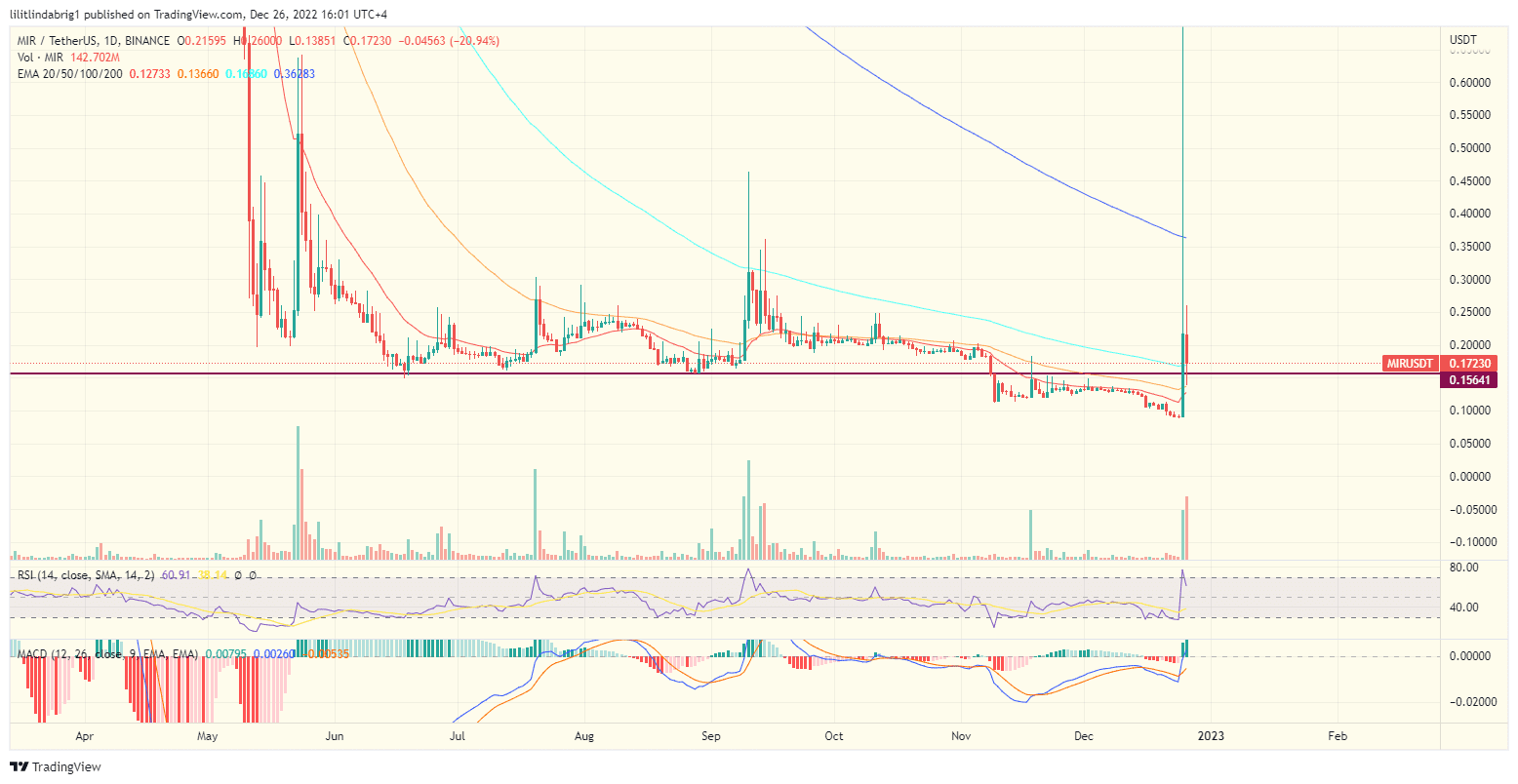
Task: Click the BINANCE exchange name in chart legend
Action: point(146,41)
